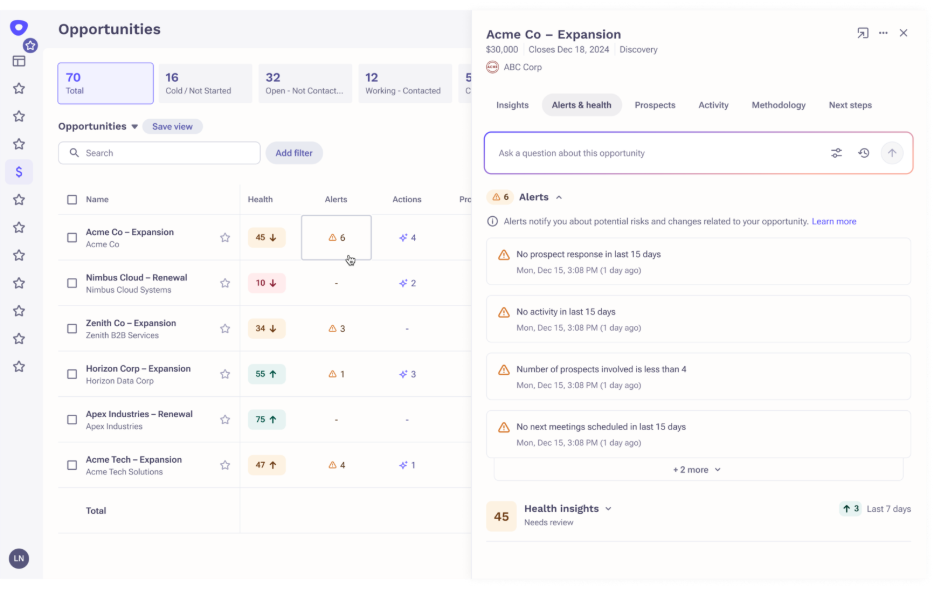Open the Opportunities dollar icon in sidebar
Image resolution: width=936 pixels, height=589 pixels.
pos(19,172)
